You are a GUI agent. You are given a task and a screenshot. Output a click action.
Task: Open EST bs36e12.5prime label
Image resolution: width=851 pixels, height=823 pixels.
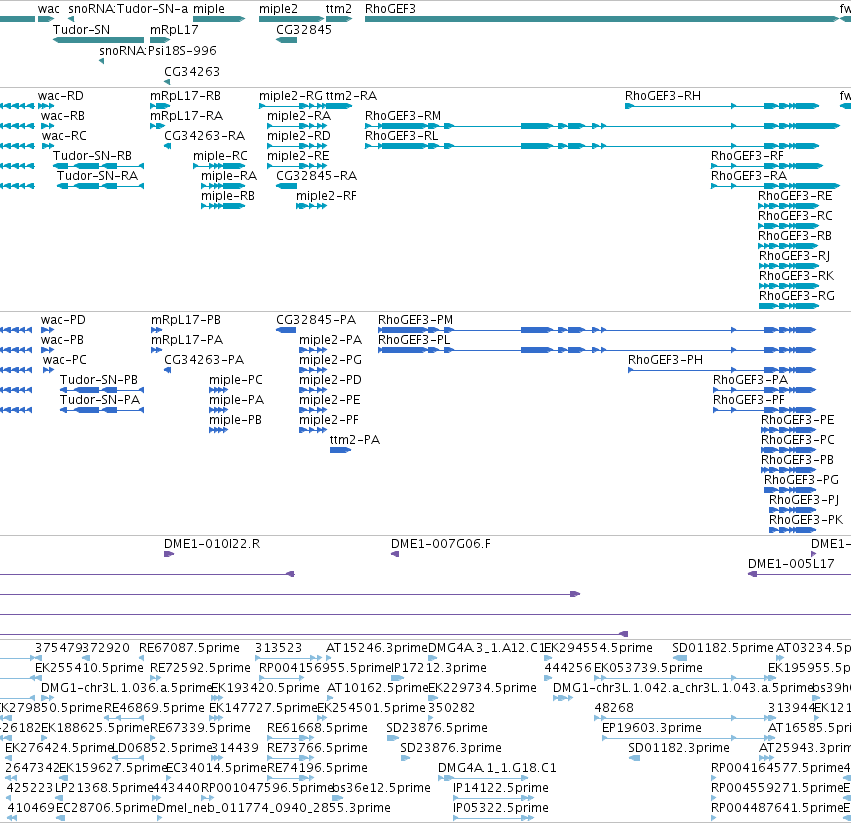coord(381,788)
